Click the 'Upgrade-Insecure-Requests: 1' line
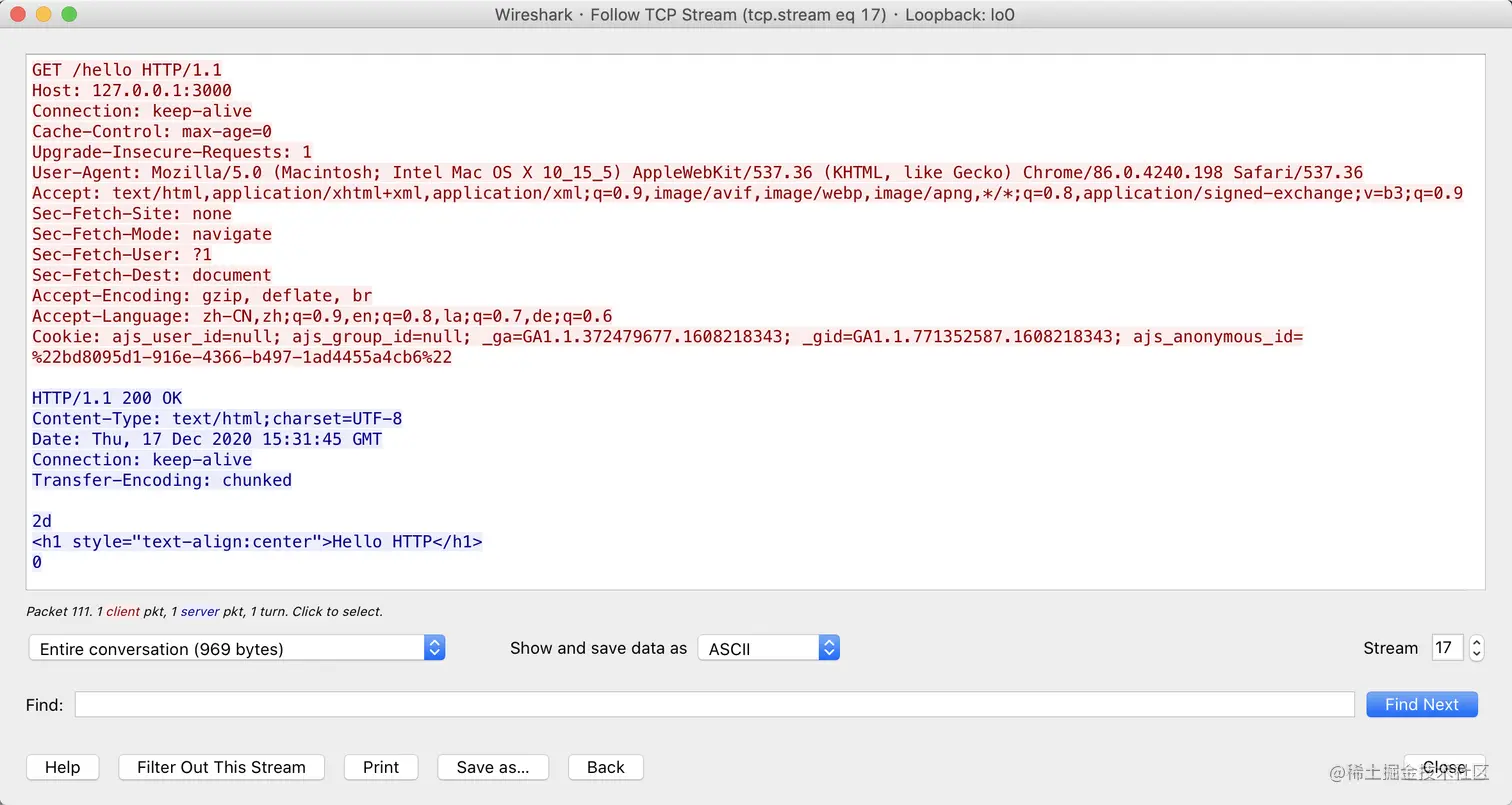 pyautogui.click(x=172, y=152)
